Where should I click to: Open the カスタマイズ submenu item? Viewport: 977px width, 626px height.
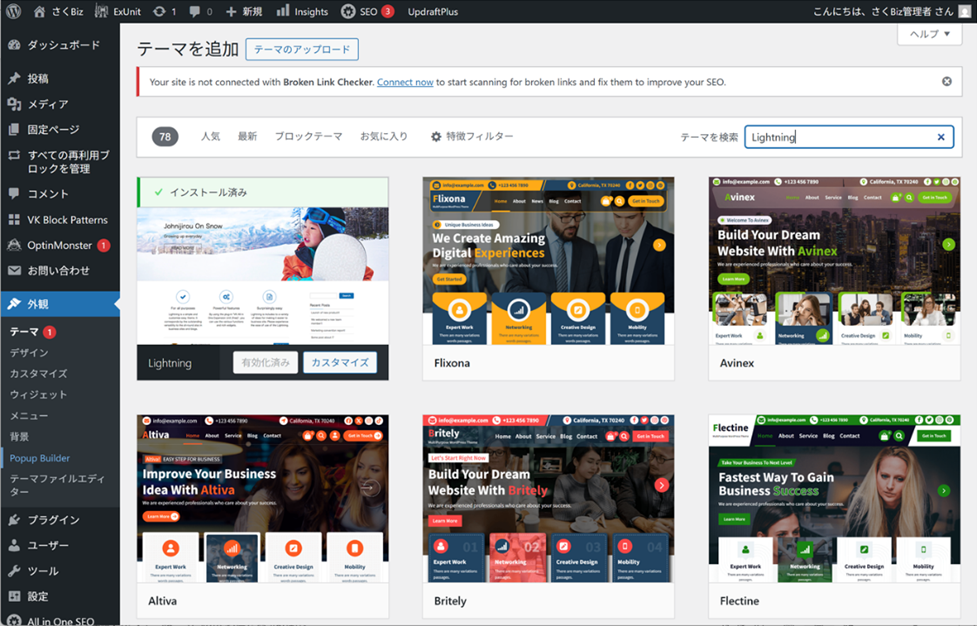click(38, 374)
